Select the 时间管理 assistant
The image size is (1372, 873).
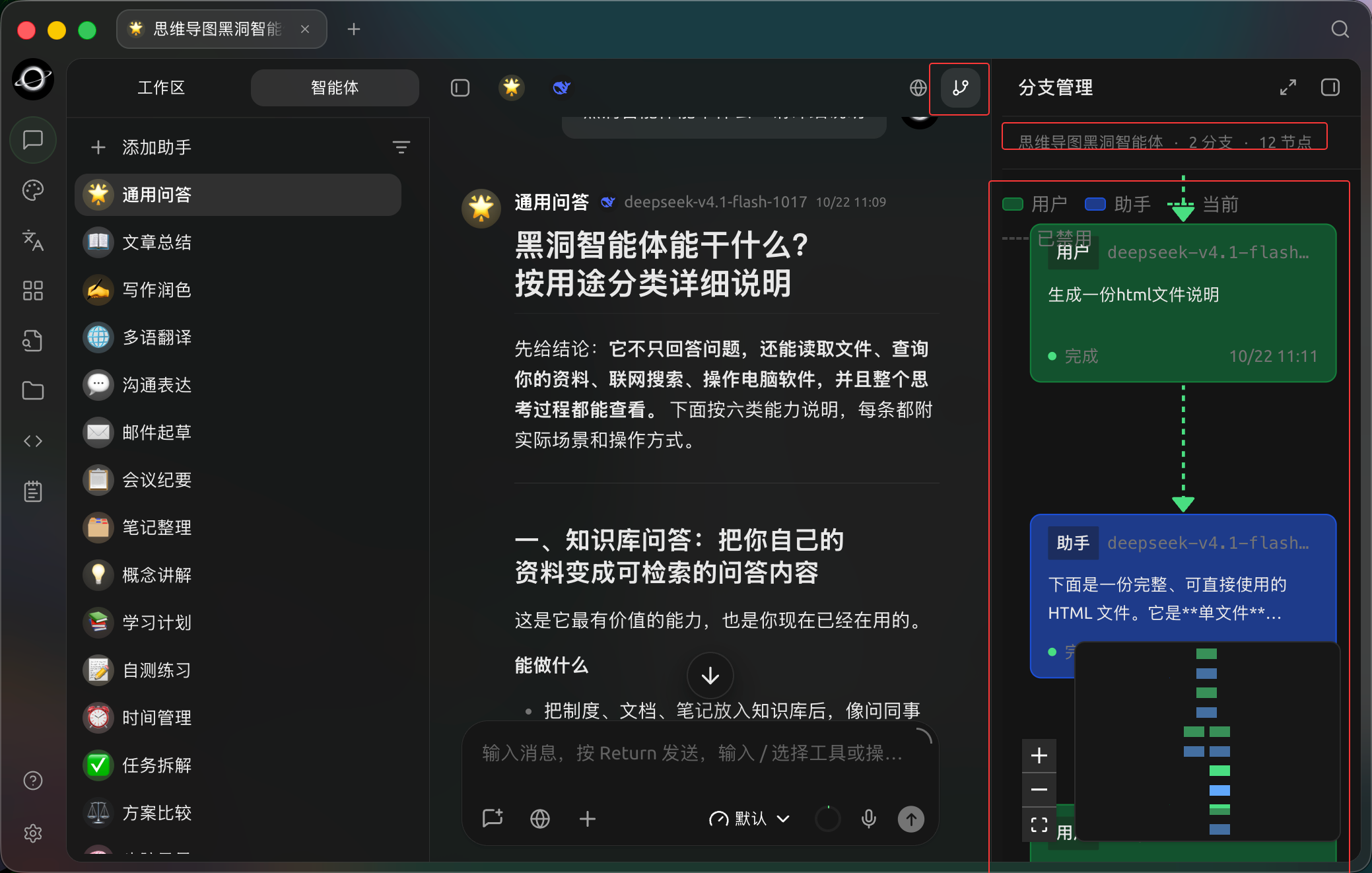point(238,718)
